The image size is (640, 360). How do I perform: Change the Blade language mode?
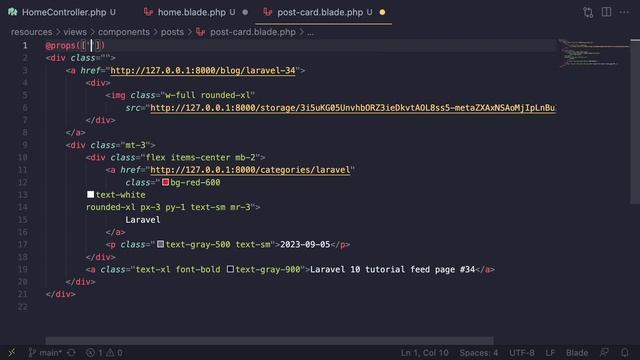(577, 353)
